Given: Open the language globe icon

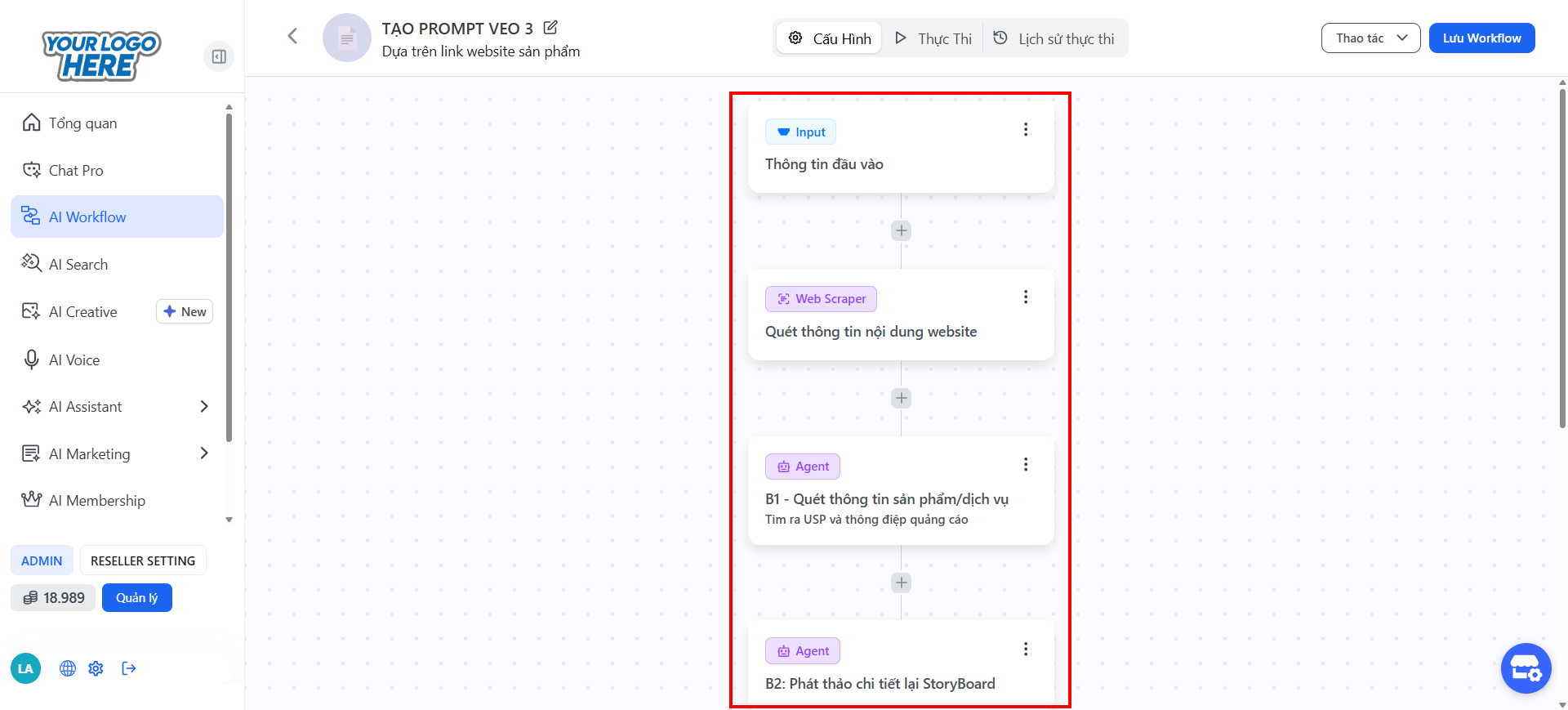Looking at the screenshot, I should 68,668.
